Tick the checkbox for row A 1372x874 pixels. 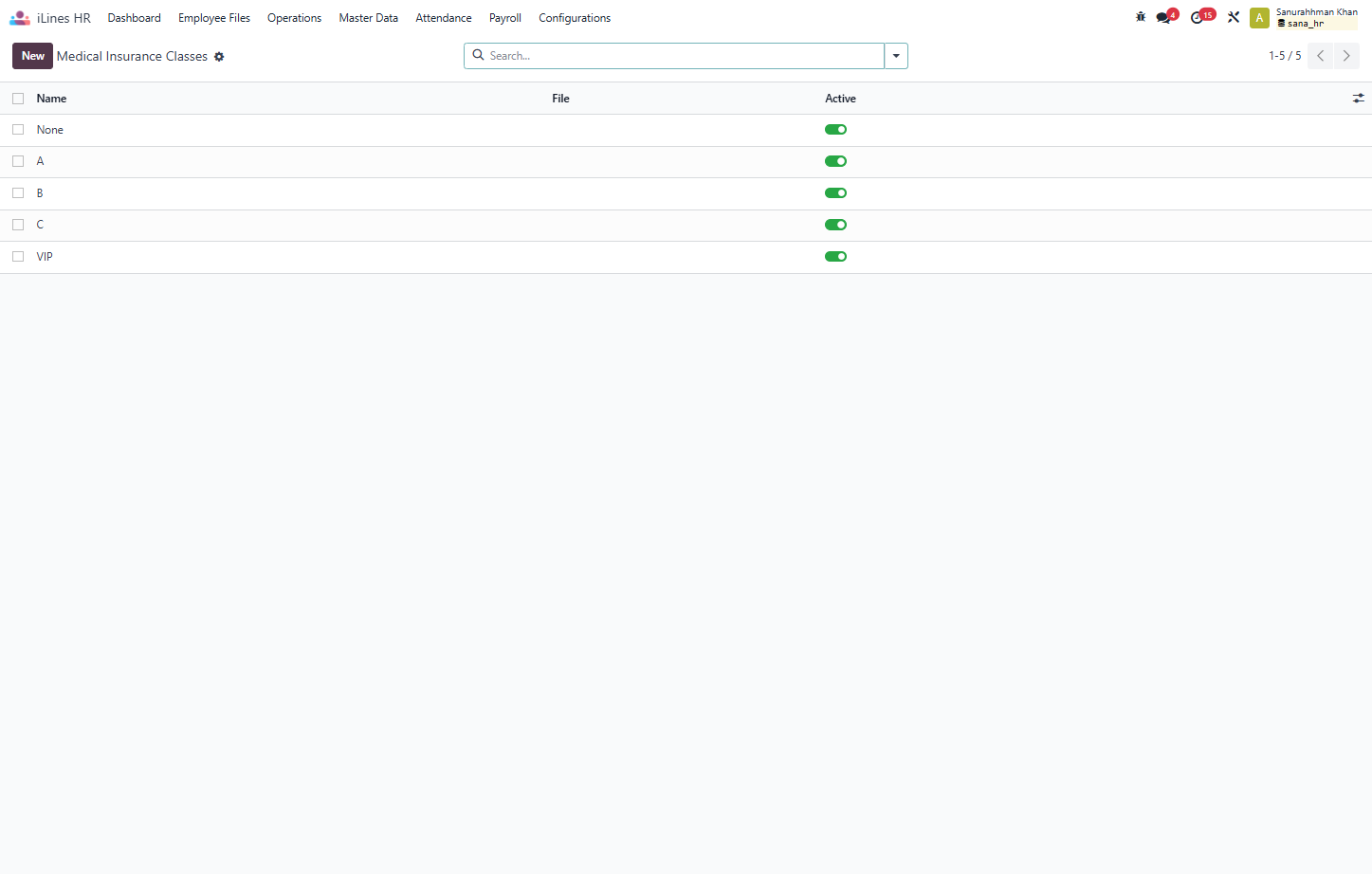coord(18,161)
